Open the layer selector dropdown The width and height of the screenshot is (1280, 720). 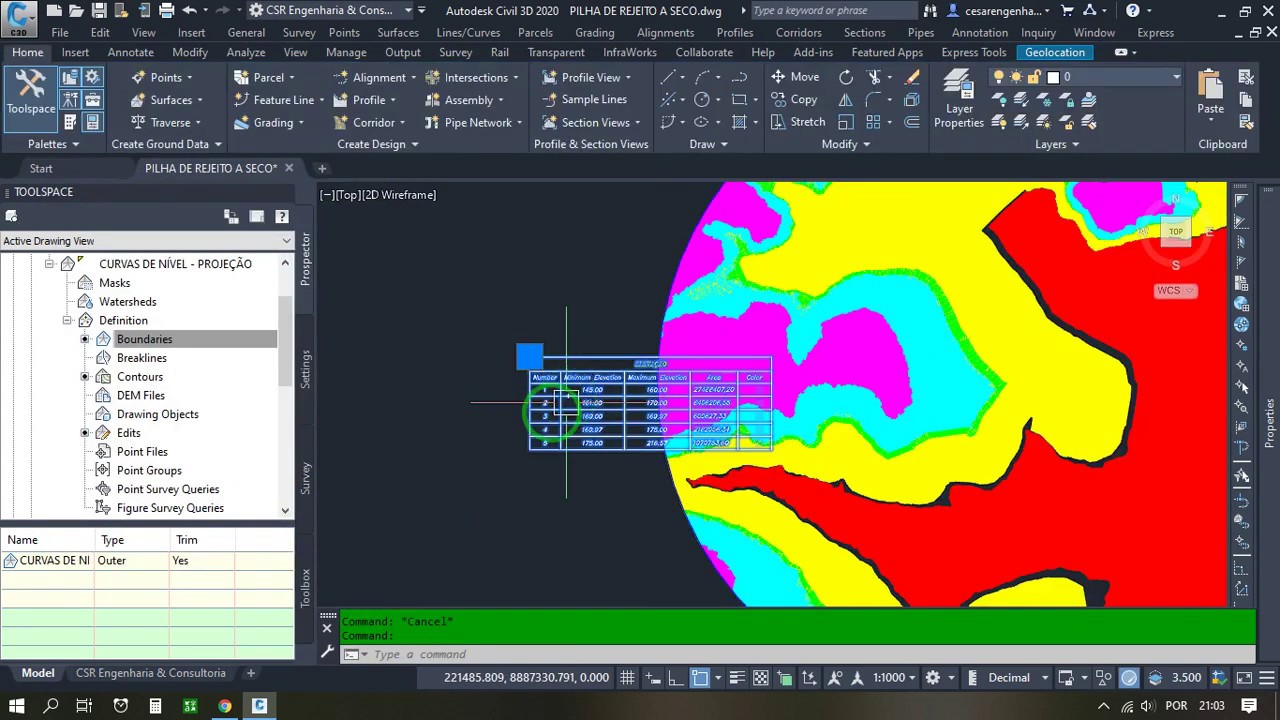tap(1176, 77)
